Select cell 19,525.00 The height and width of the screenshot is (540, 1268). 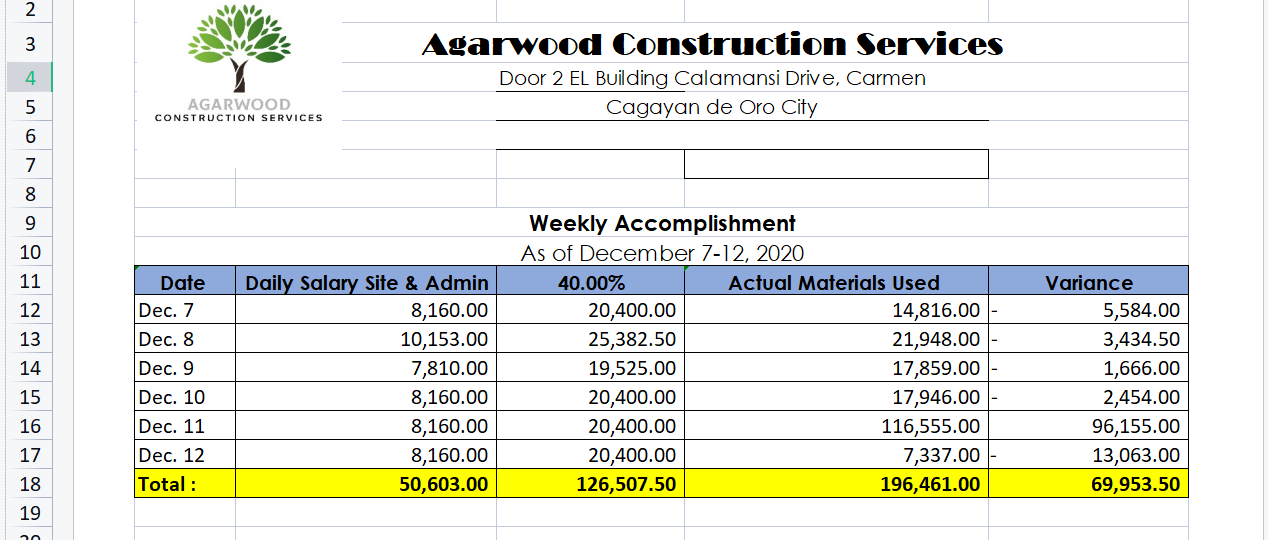pyautogui.click(x=591, y=368)
